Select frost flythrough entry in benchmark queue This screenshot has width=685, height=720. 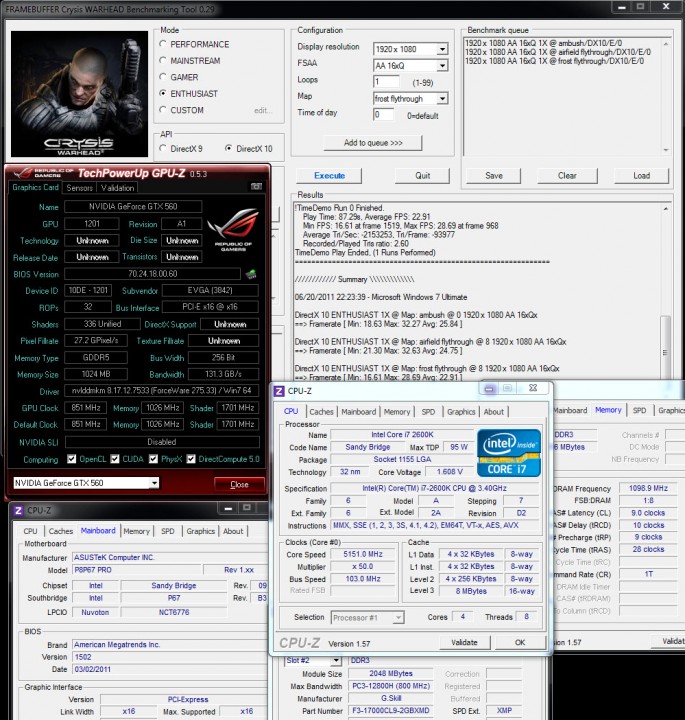pyautogui.click(x=554, y=61)
